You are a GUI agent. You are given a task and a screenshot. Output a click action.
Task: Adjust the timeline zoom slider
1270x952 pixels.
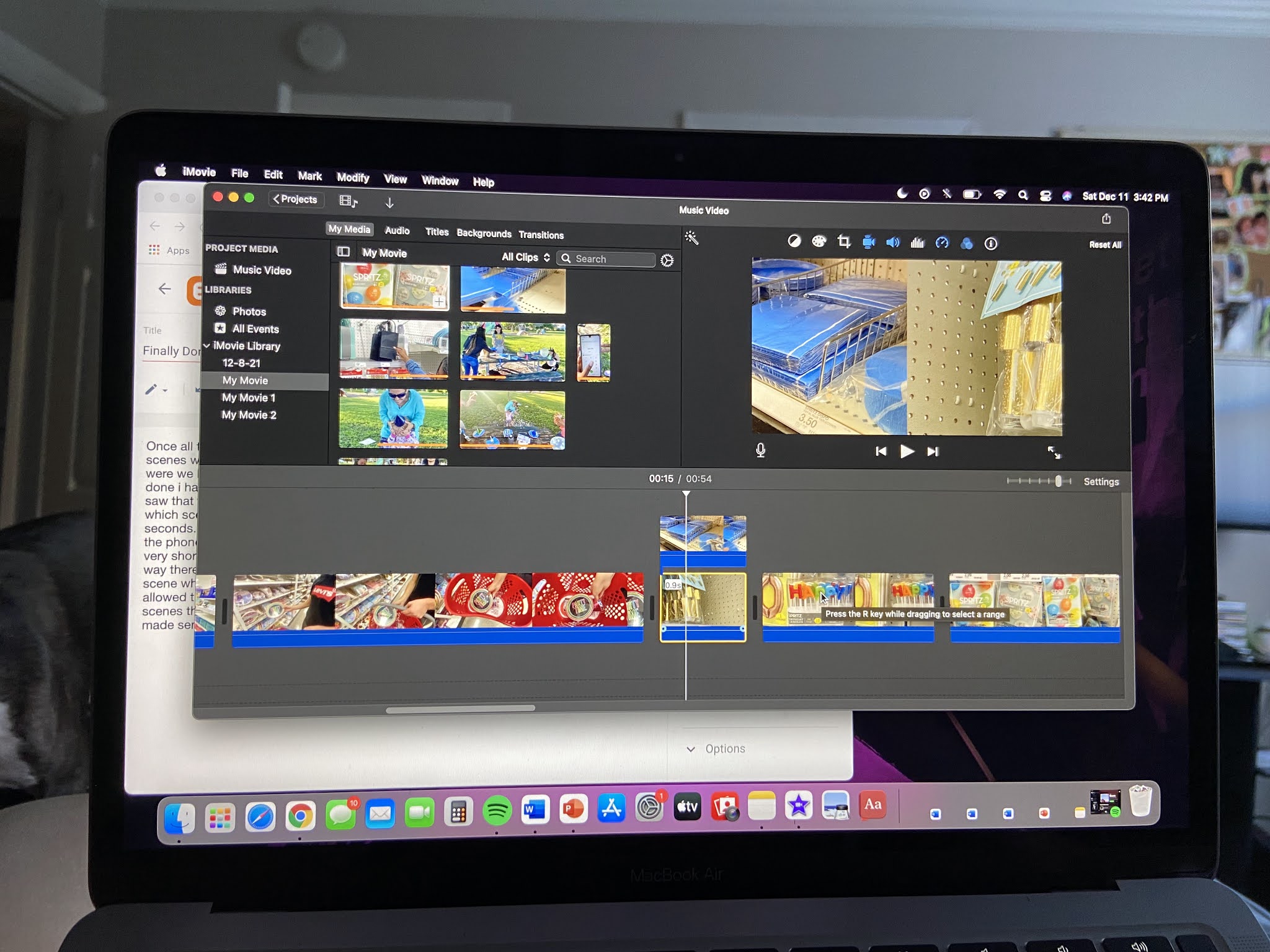1058,481
